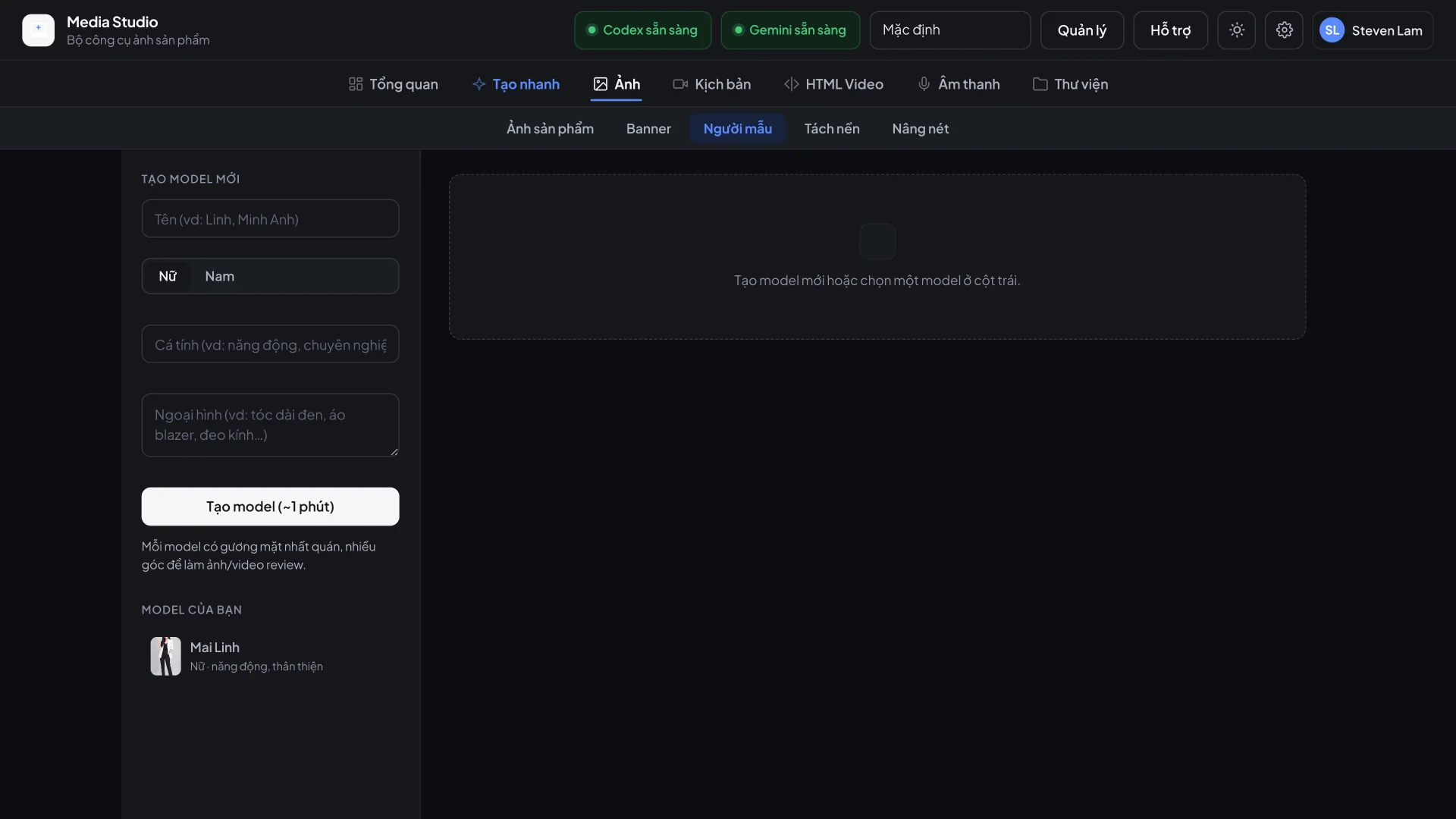
Task: Click the empty-state placeholder icon
Action: [877, 242]
